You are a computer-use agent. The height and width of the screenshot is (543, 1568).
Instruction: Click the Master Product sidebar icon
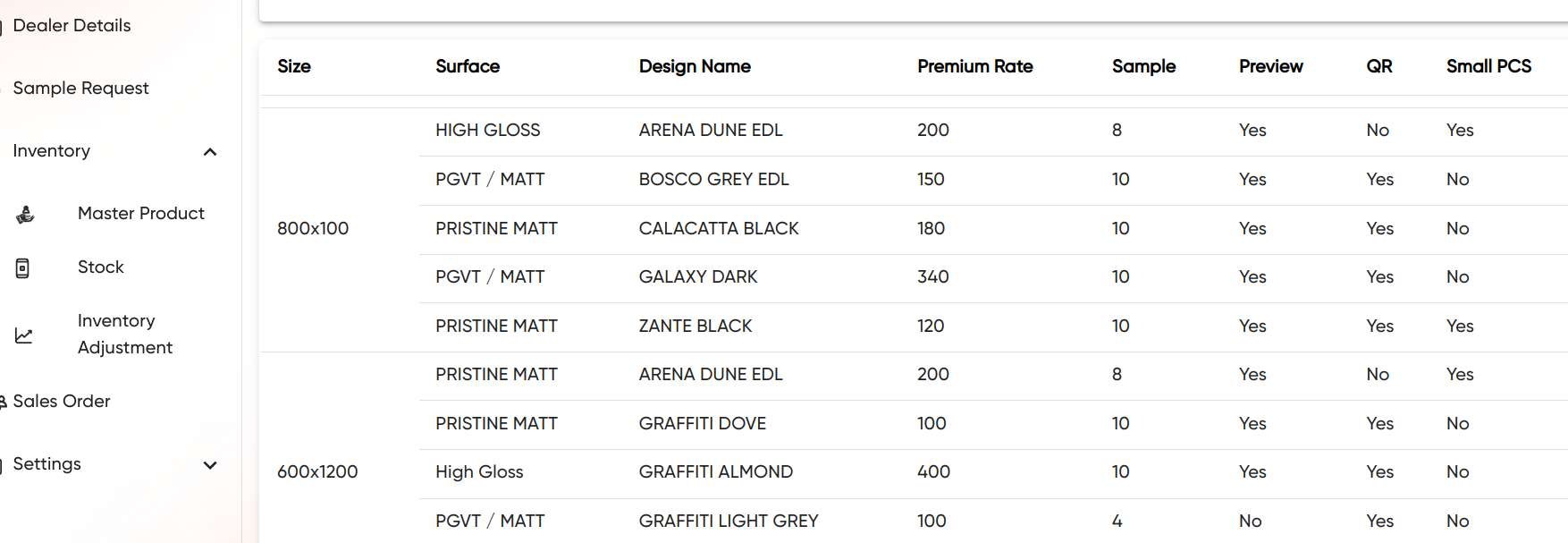click(x=25, y=214)
